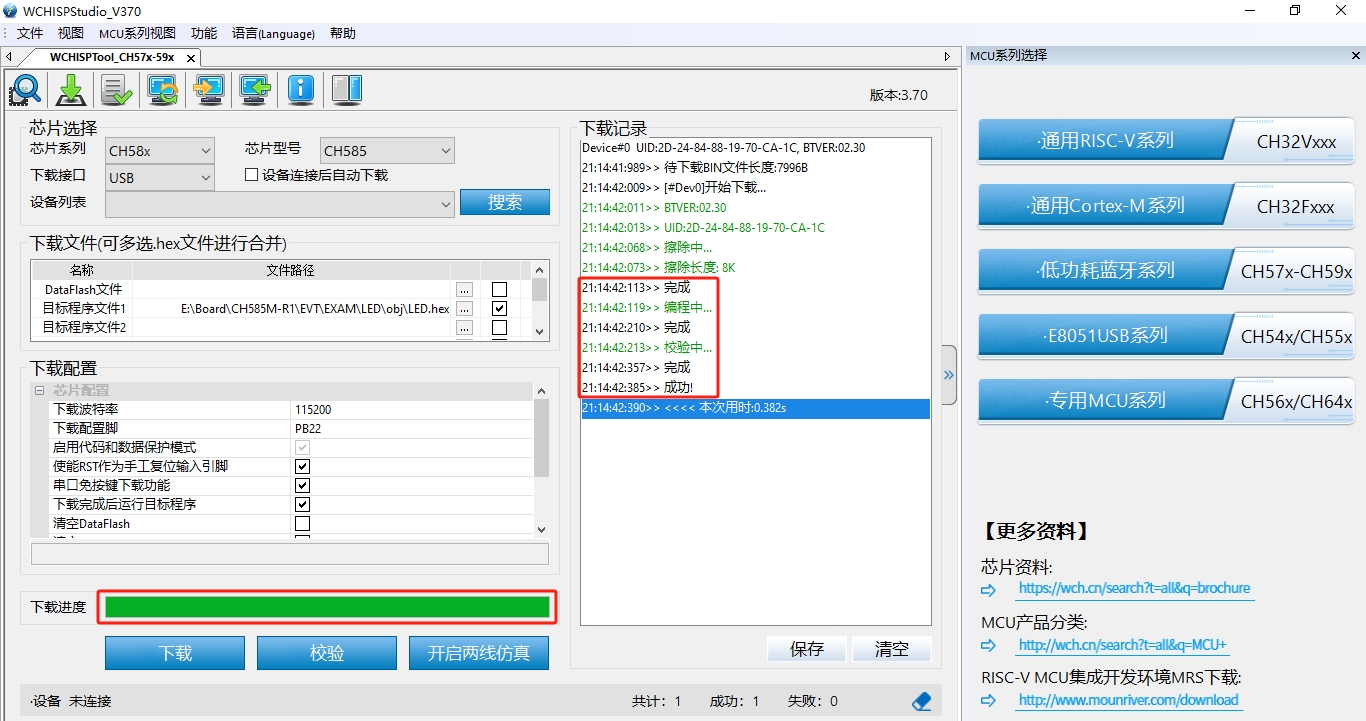Click the verify document checkmark toolbar icon
The image size is (1366, 721).
point(117,90)
